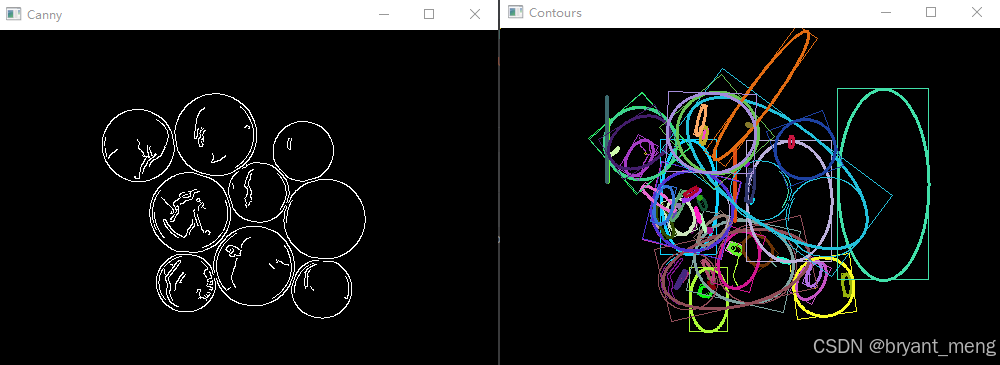Close the Contours window
1000x365 pixels.
click(976, 12)
